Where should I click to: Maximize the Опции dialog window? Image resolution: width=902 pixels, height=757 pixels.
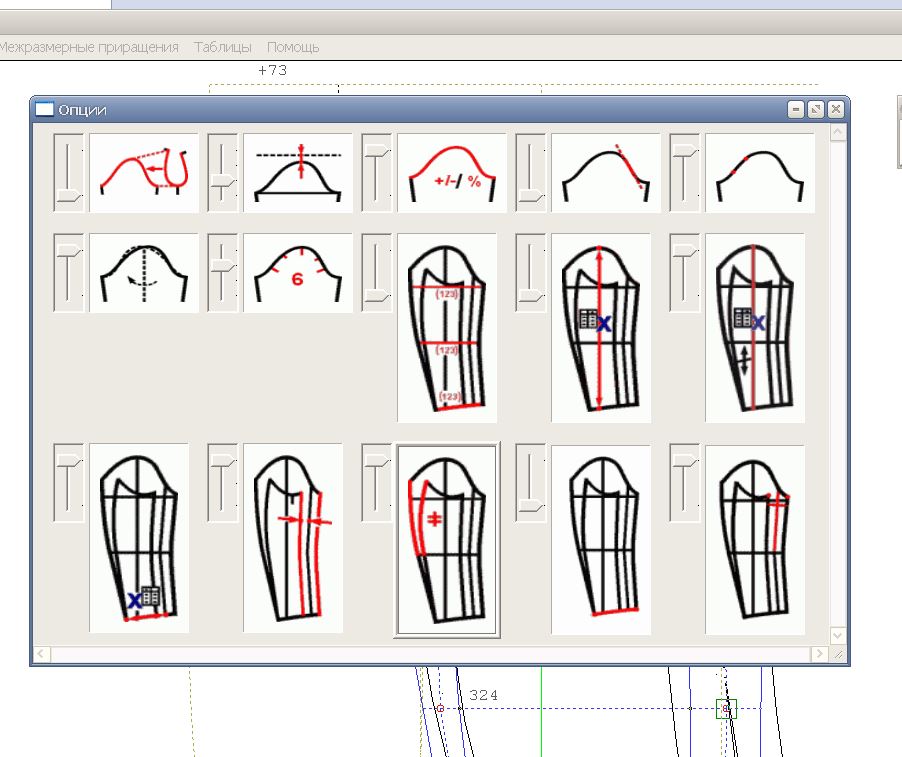pyautogui.click(x=816, y=110)
